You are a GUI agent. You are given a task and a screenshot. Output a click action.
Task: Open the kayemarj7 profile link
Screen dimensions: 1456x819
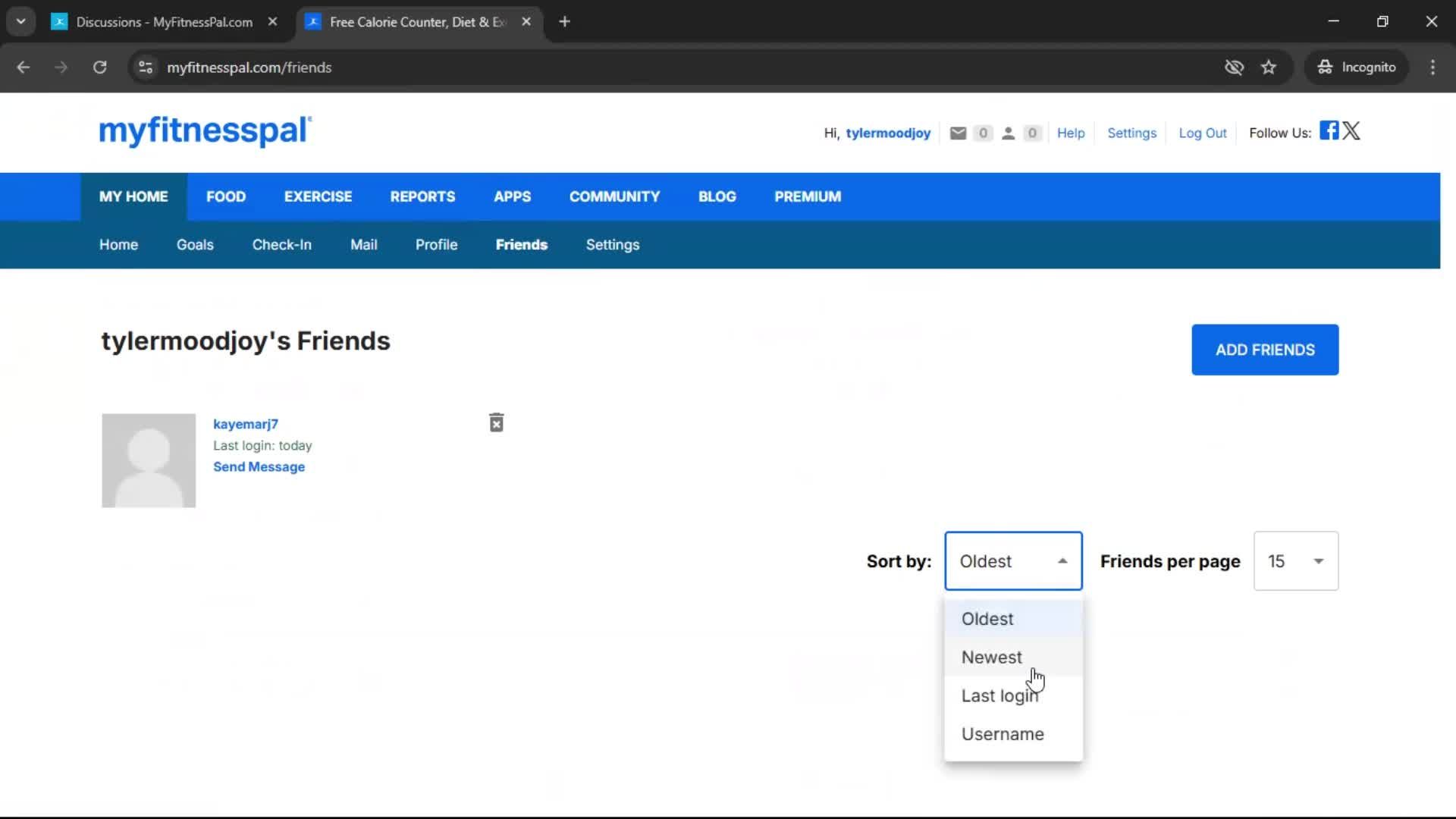click(246, 424)
